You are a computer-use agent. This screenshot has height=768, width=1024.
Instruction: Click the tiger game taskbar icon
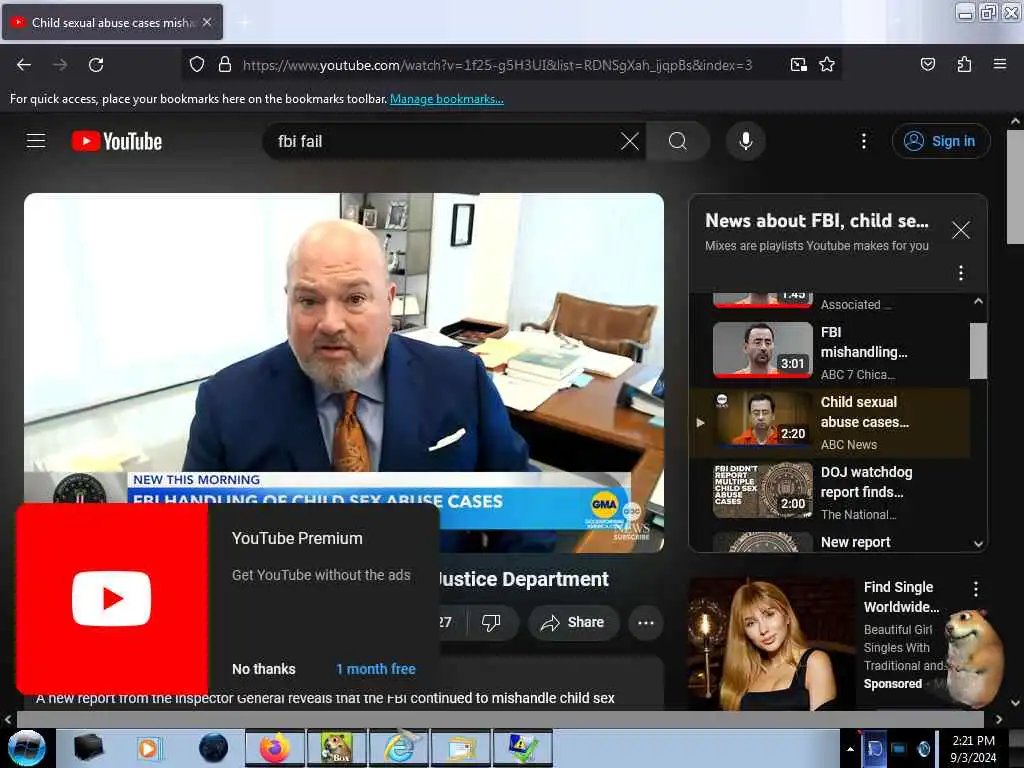click(336, 748)
